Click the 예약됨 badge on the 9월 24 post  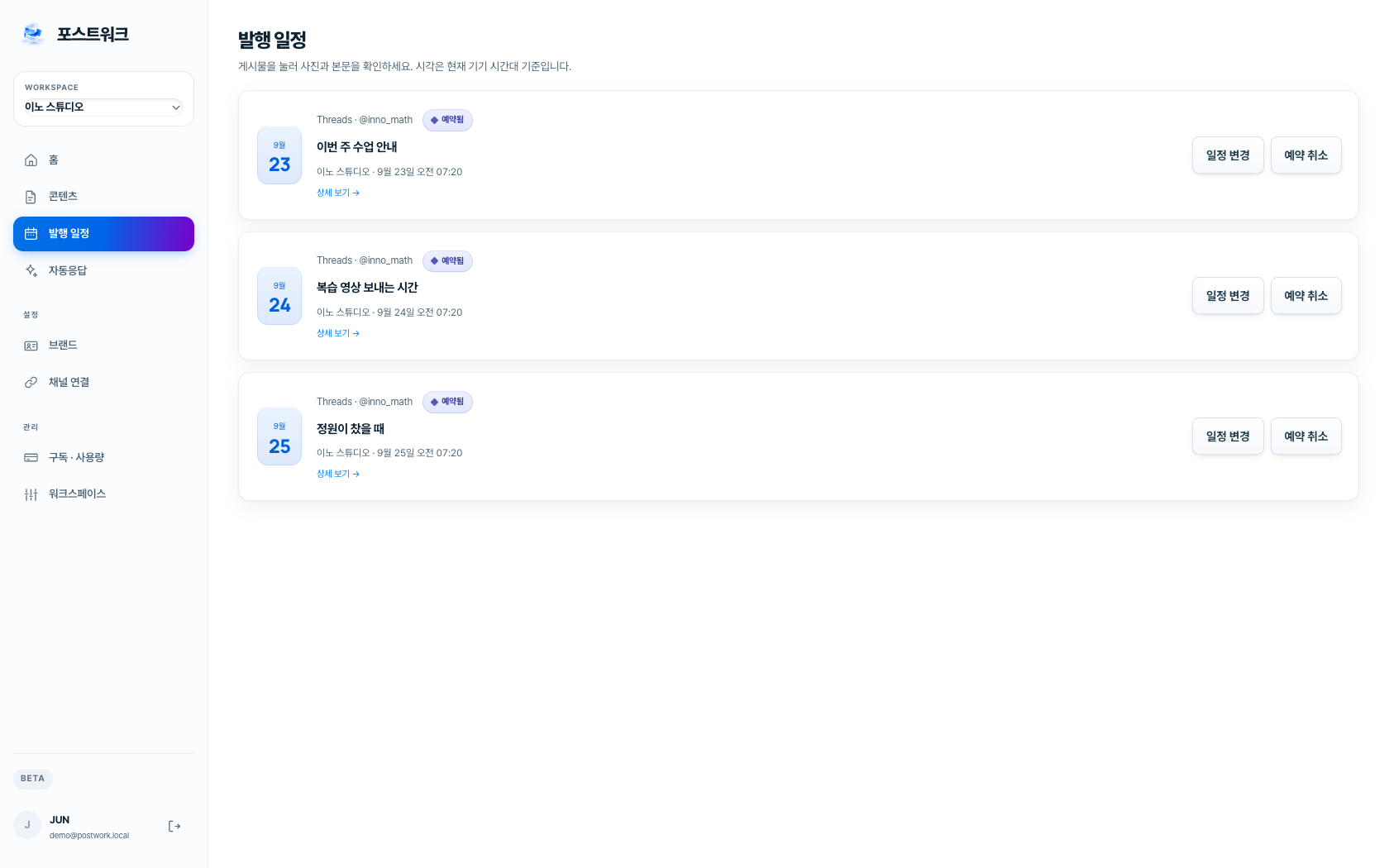[447, 261]
